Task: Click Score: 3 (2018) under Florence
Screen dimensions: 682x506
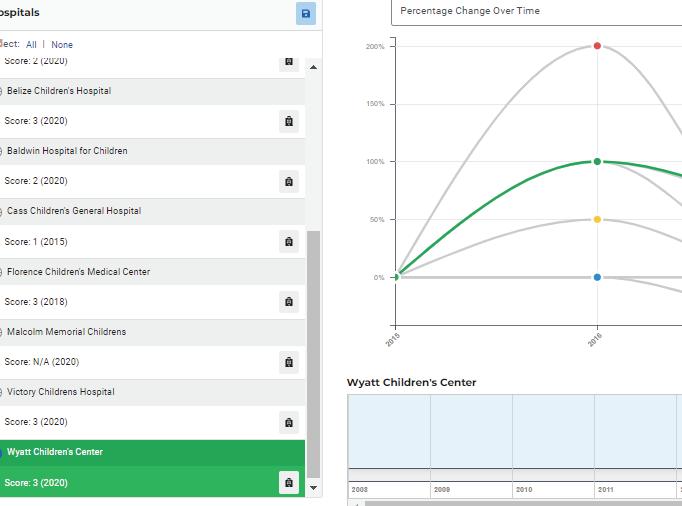Action: click(36, 302)
